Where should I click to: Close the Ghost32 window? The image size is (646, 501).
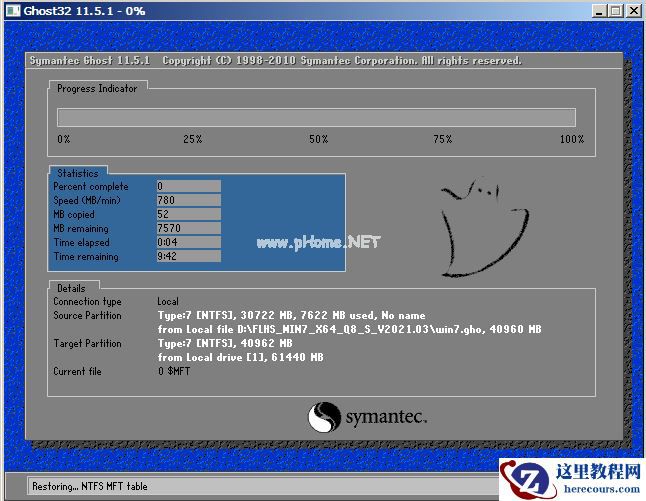[x=634, y=11]
